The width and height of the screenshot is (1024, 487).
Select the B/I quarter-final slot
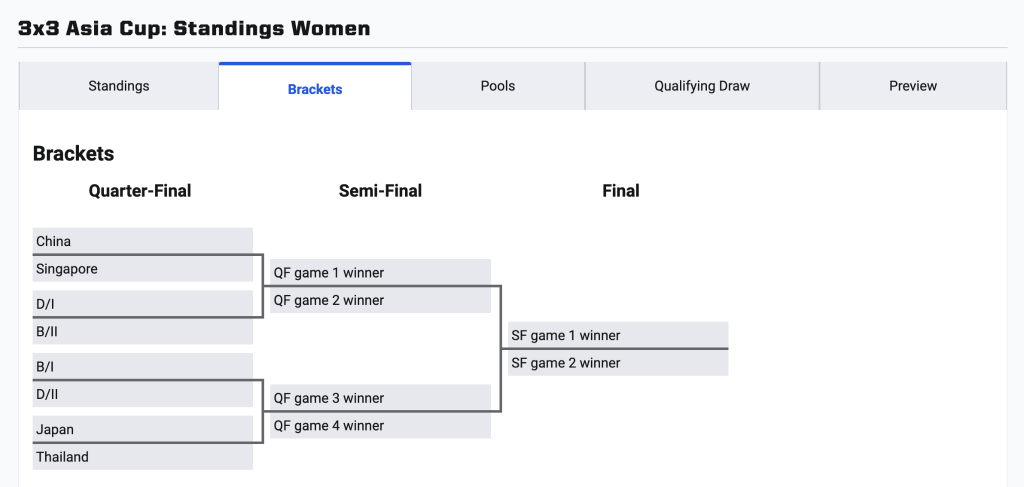pos(142,367)
